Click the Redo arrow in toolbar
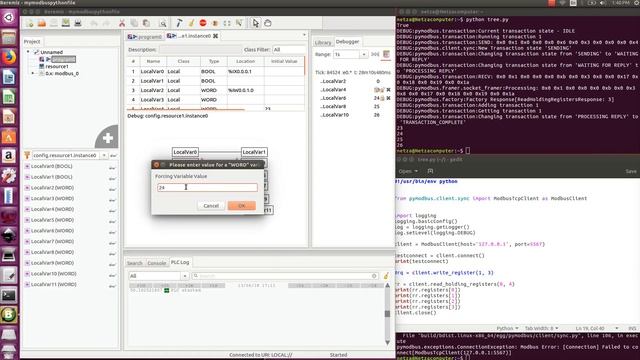The image size is (640, 360). (x=106, y=23)
